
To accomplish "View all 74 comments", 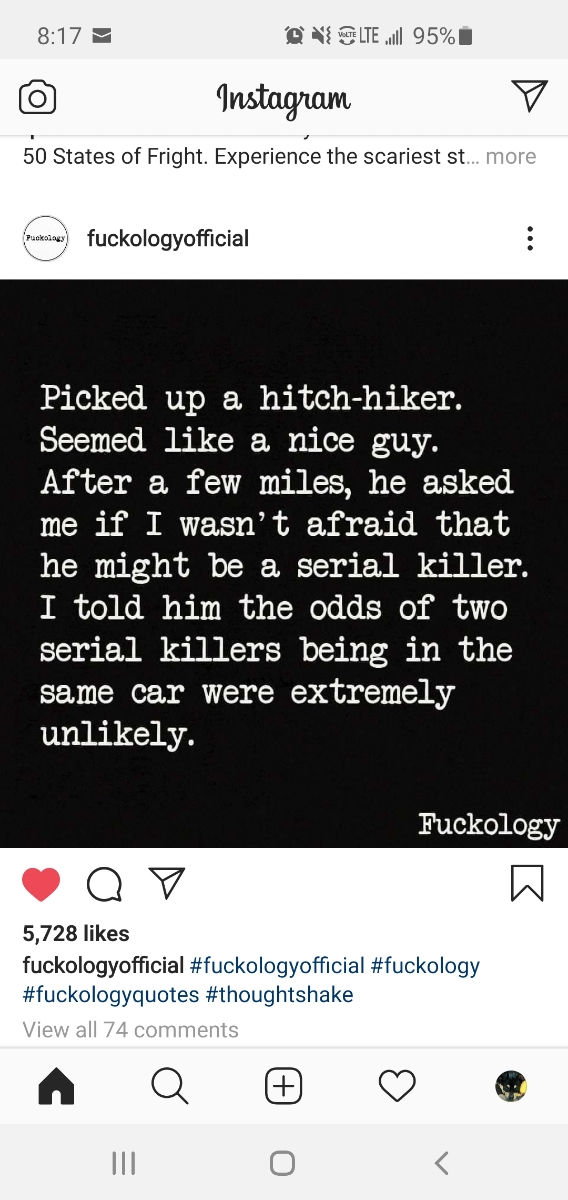I will pos(130,1030).
